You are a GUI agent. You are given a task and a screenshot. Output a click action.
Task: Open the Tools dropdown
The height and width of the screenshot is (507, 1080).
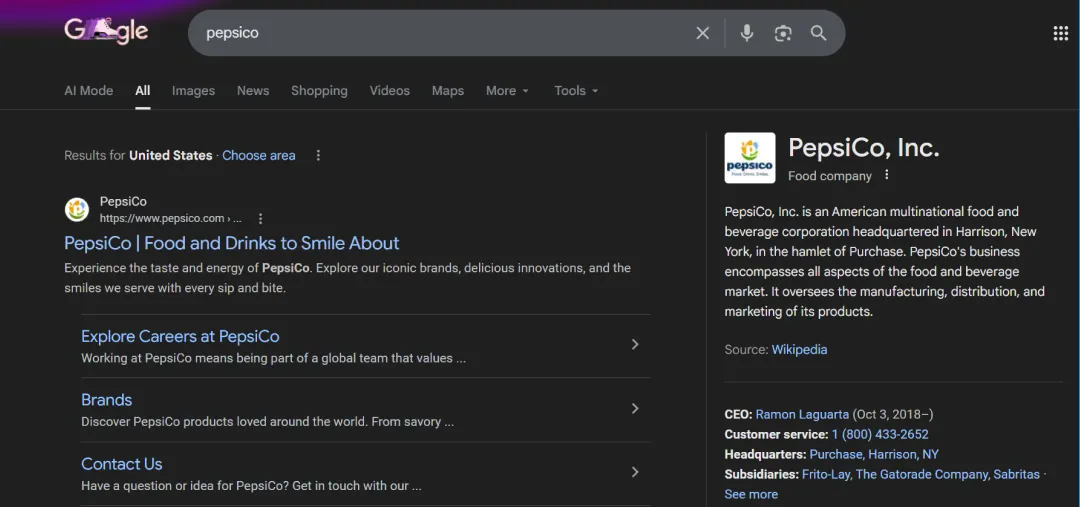pyautogui.click(x=577, y=91)
